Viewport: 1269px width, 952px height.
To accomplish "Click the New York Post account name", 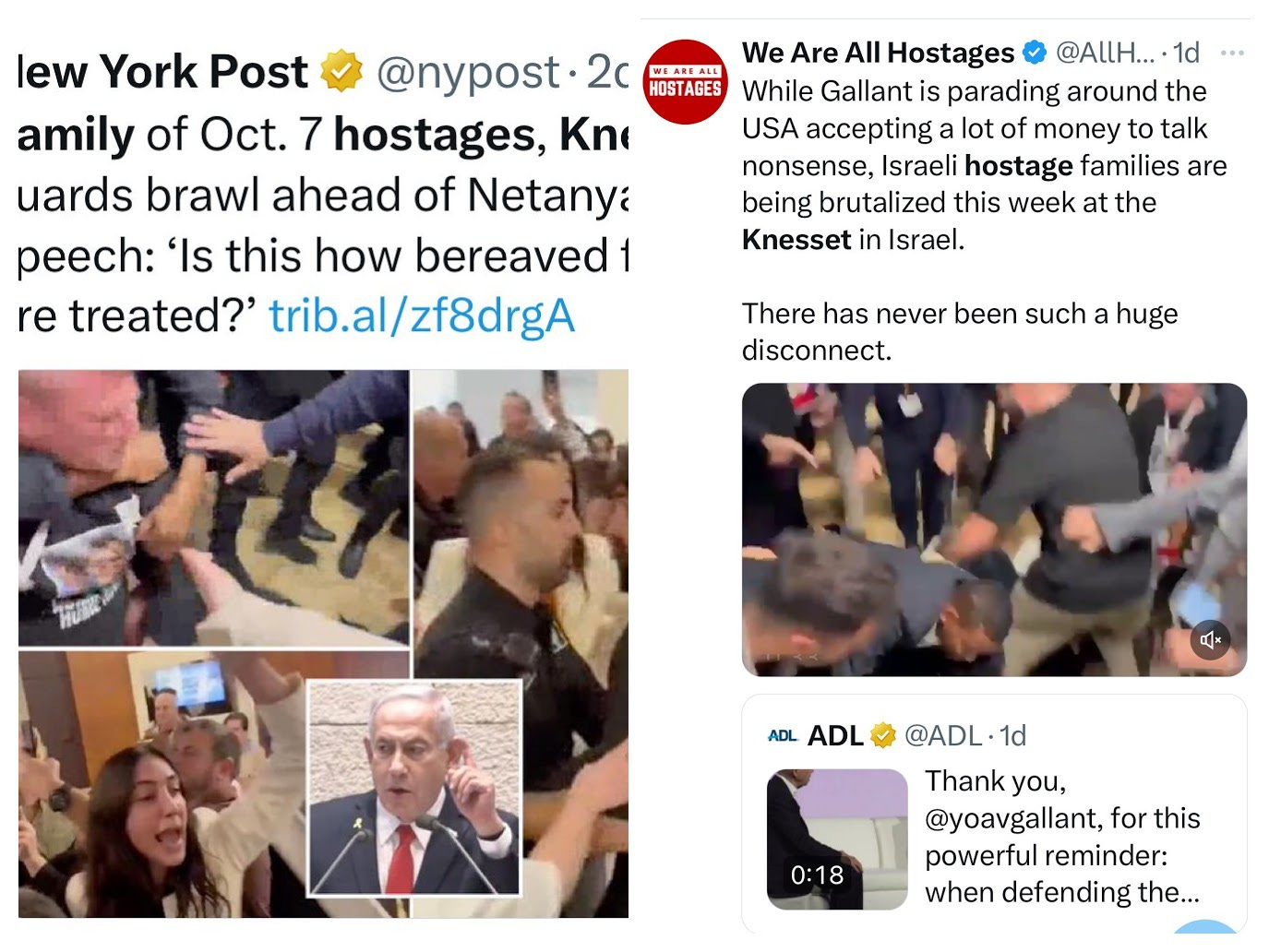I will click(x=162, y=72).
